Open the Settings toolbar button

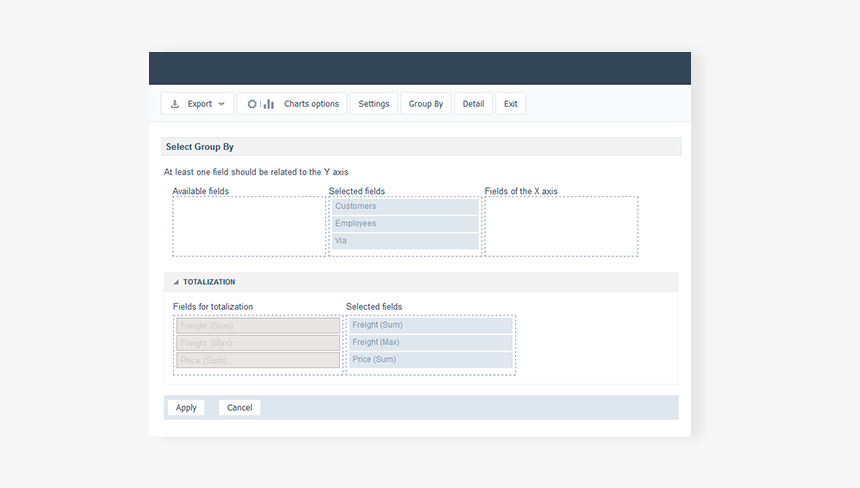[374, 104]
